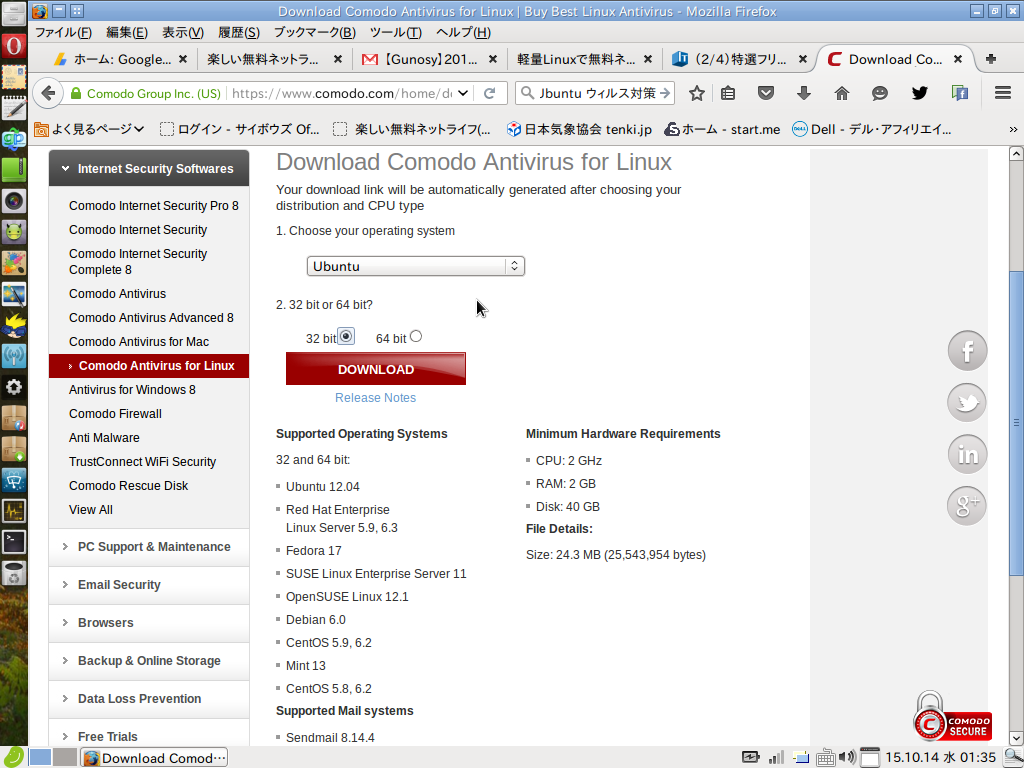This screenshot has height=768, width=1024.
Task: Open the settings gear dock icon
Action: (14, 387)
